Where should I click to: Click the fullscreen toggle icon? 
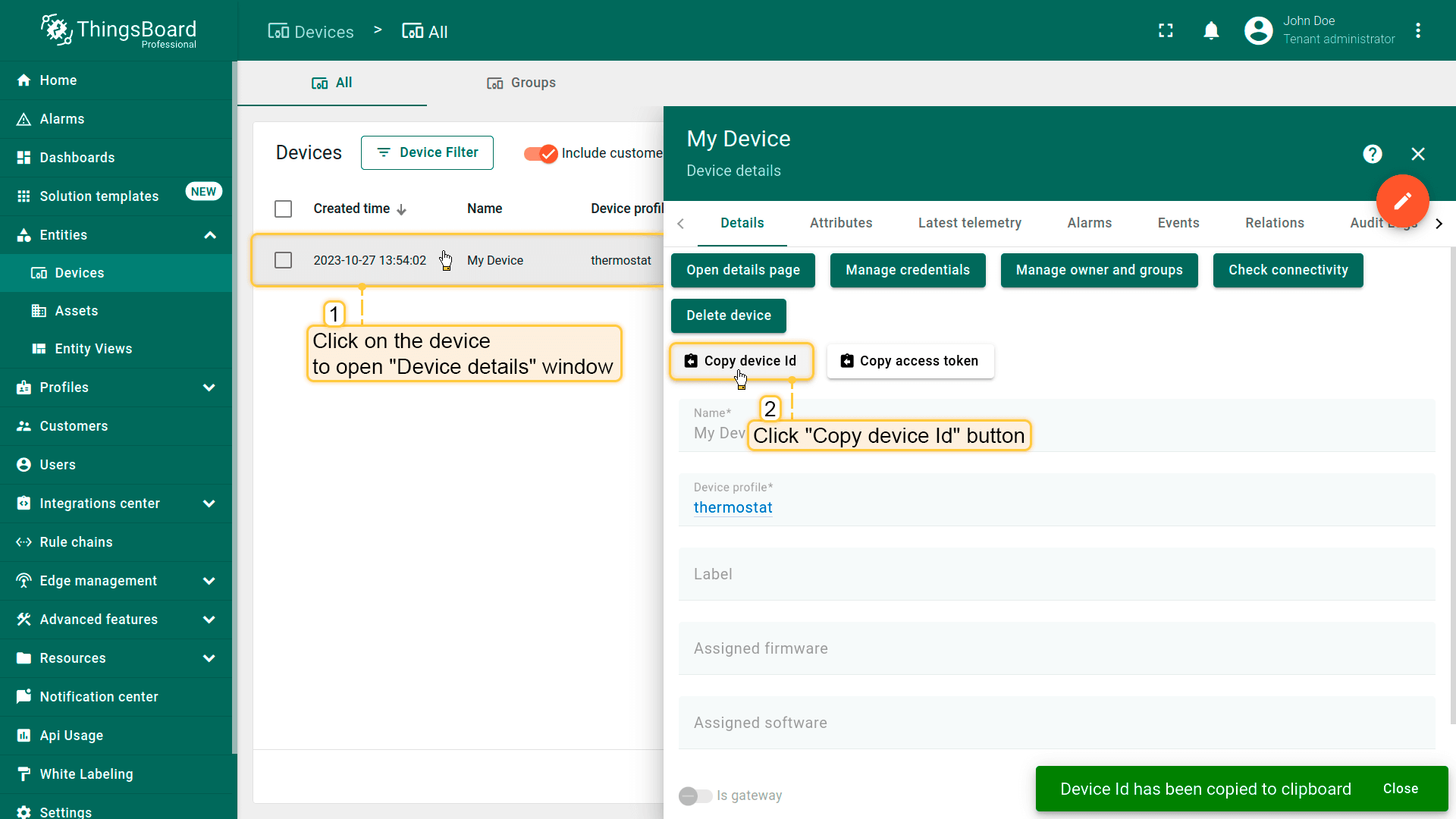pyautogui.click(x=1166, y=30)
